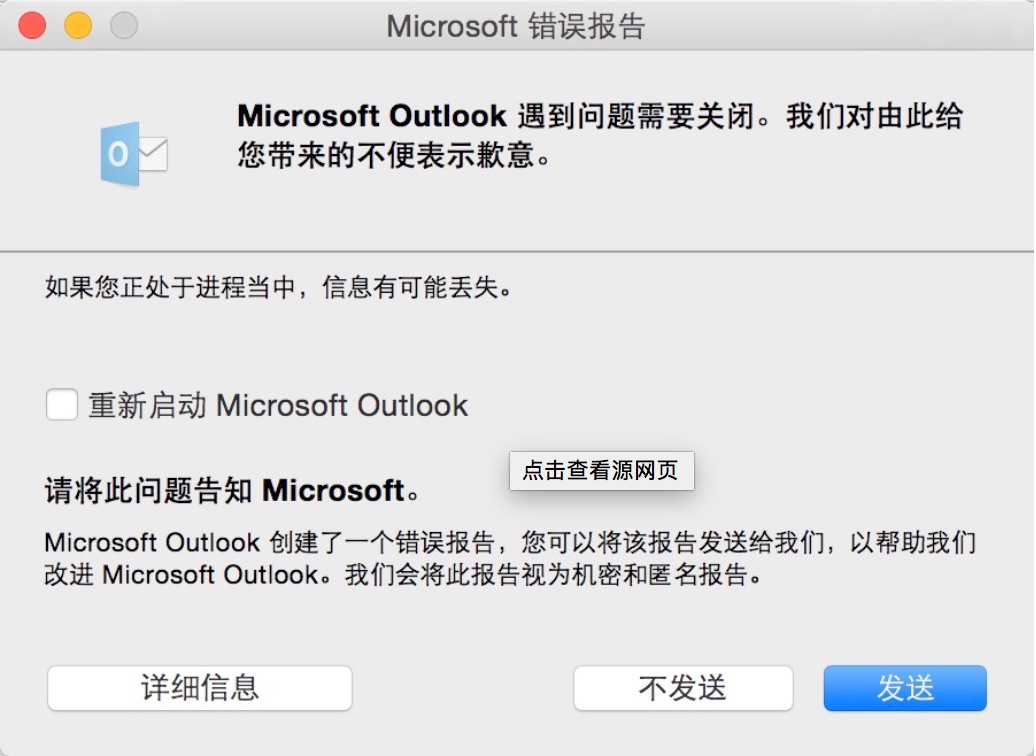Screen dimensions: 1036x756
Task: Minimize the dialog with the yellow button
Action: 78,25
